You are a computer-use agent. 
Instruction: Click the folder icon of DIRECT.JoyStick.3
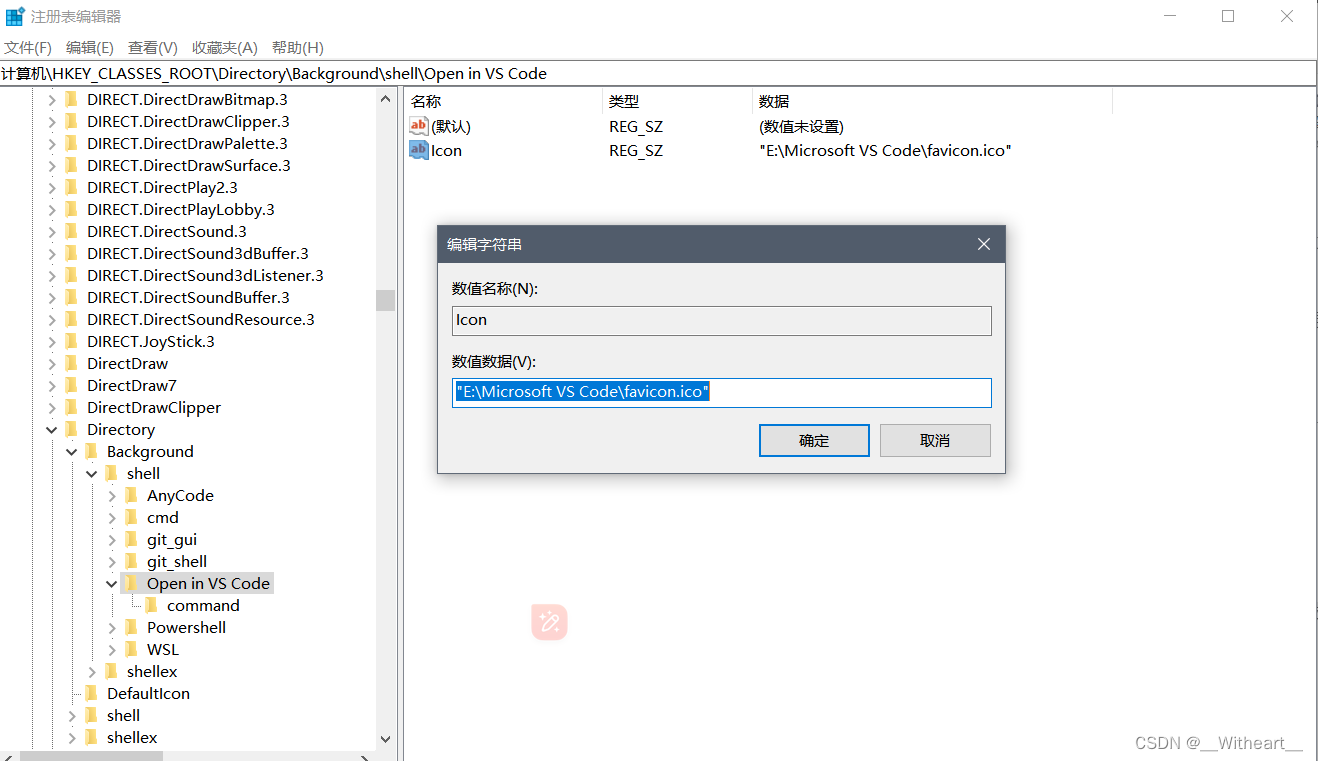click(71, 341)
